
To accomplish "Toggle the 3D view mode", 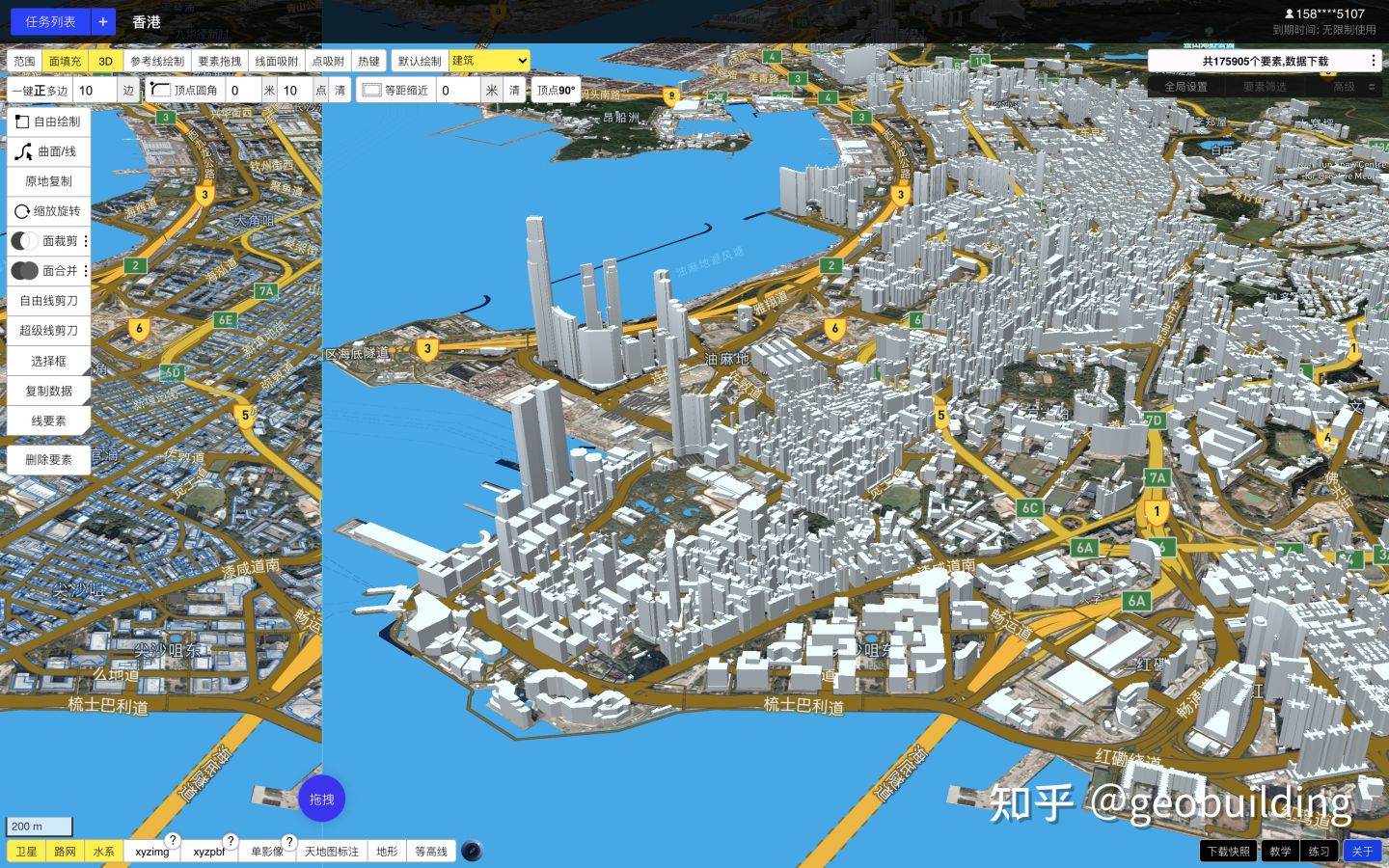I will [x=105, y=61].
